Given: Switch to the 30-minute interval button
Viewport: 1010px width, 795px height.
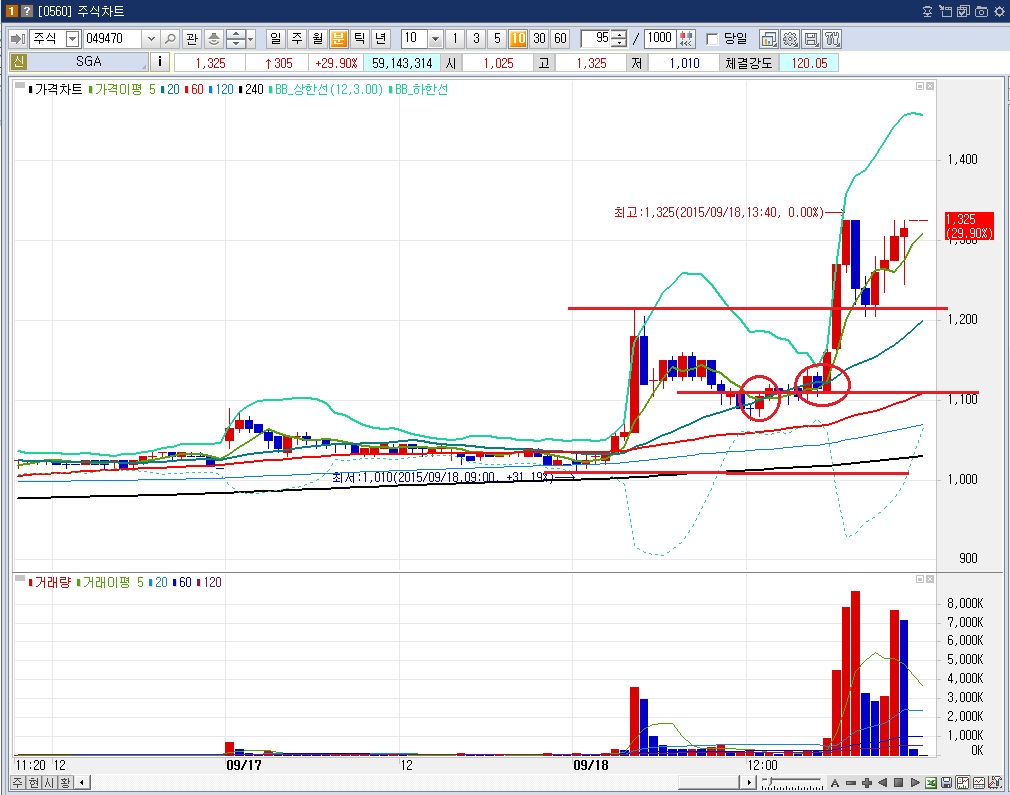Looking at the screenshot, I should click(539, 39).
